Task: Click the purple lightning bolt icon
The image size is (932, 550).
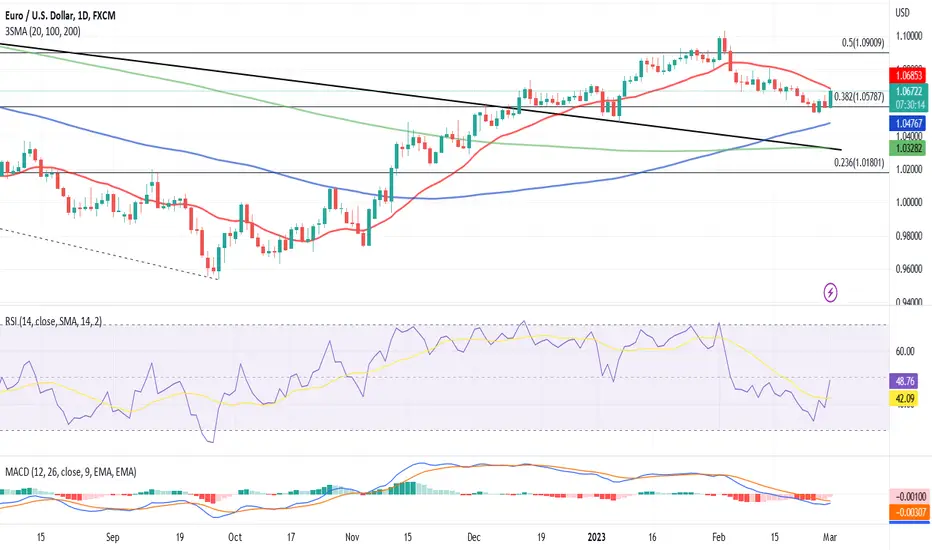Action: [x=830, y=292]
